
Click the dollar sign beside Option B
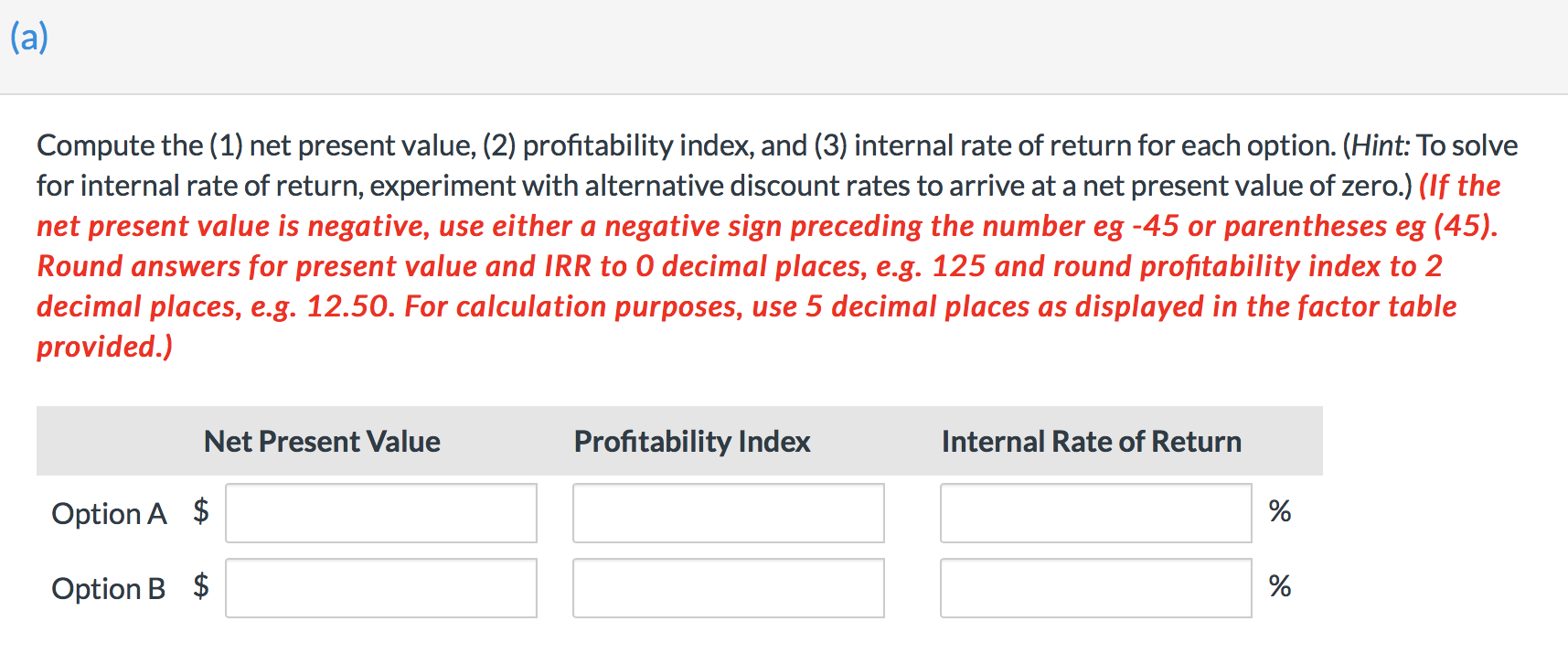pyautogui.click(x=201, y=585)
